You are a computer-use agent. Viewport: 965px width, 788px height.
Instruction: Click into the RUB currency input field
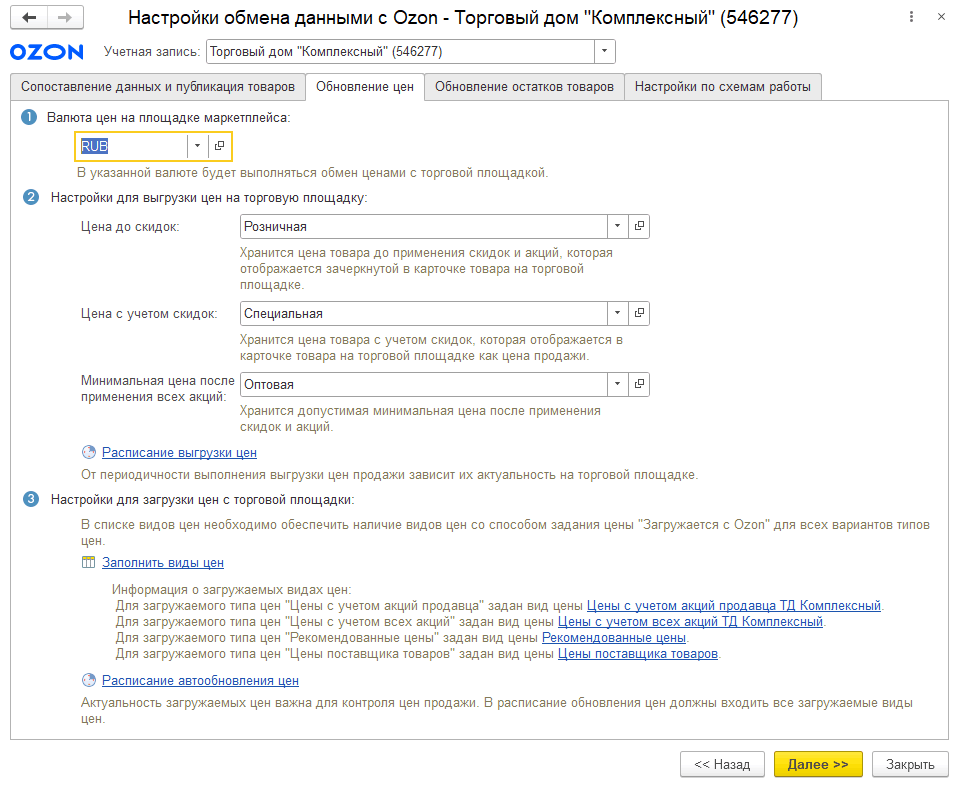click(x=132, y=146)
